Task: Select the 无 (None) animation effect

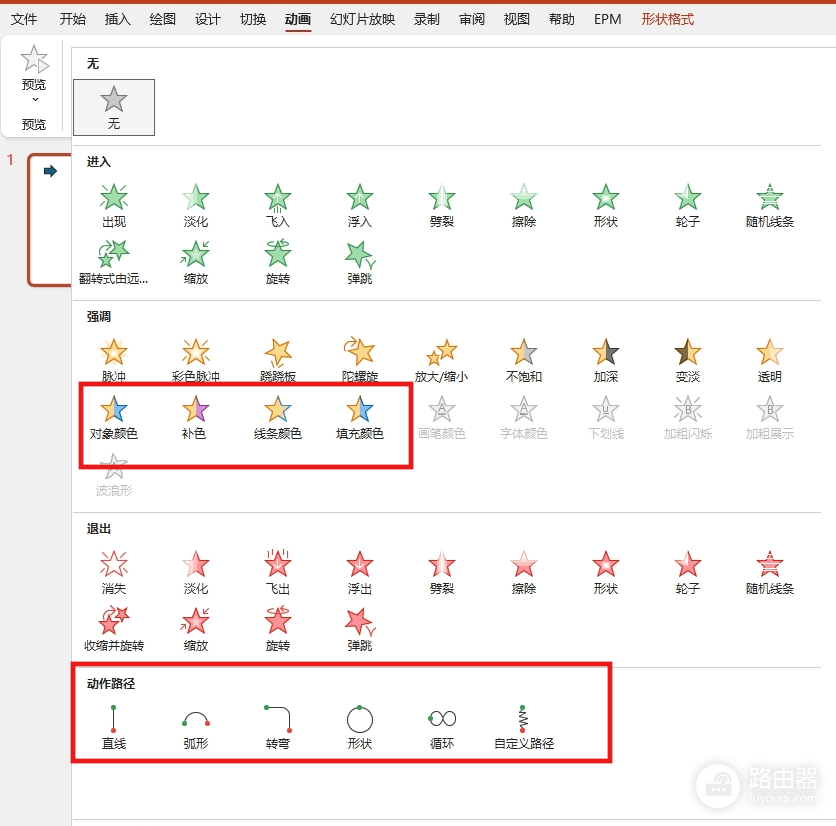Action: coord(114,107)
